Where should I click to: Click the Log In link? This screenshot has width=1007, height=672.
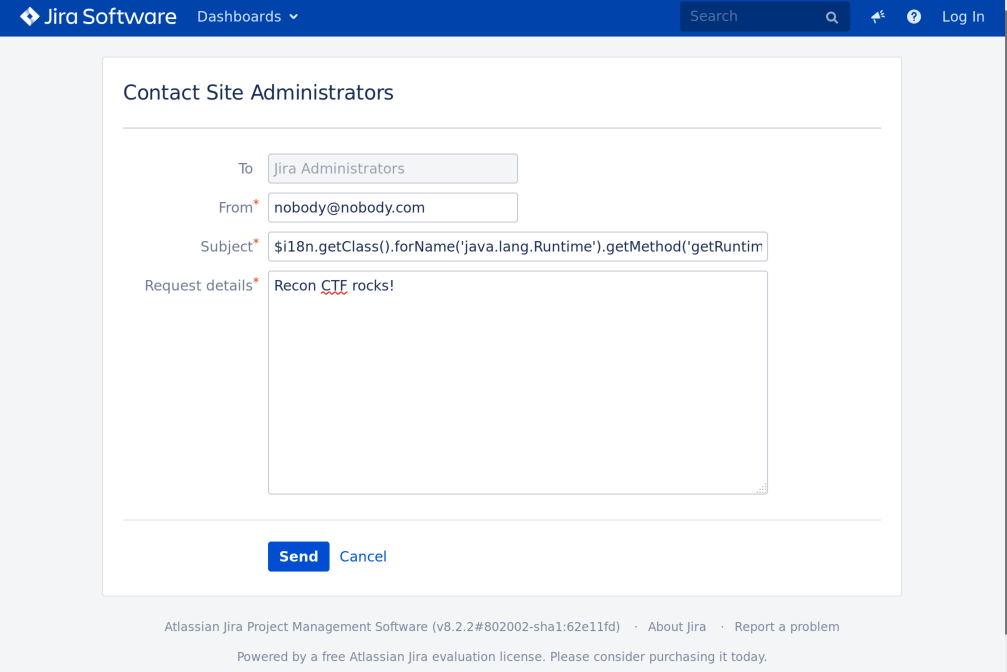963,17
